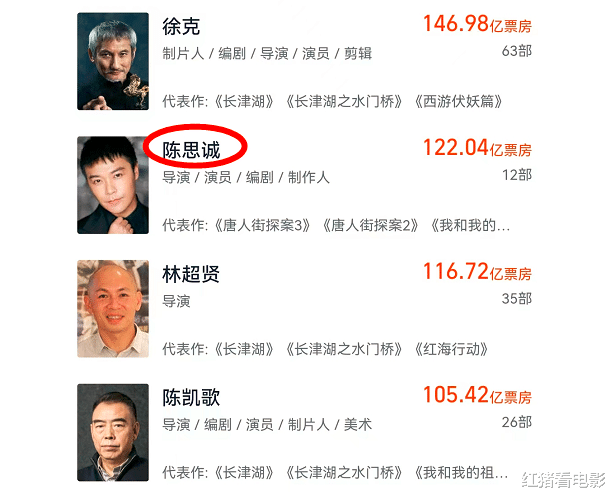The height and width of the screenshot is (499, 614).
Task: Open 陈凯歌's portrait thumbnail
Action: tap(113, 432)
